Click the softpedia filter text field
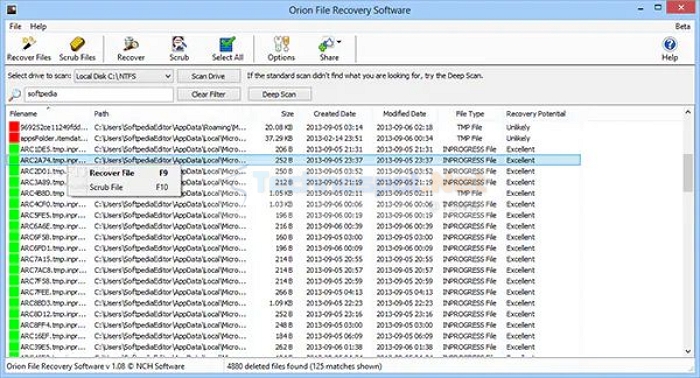Image resolution: width=700 pixels, height=378 pixels. pos(99,94)
